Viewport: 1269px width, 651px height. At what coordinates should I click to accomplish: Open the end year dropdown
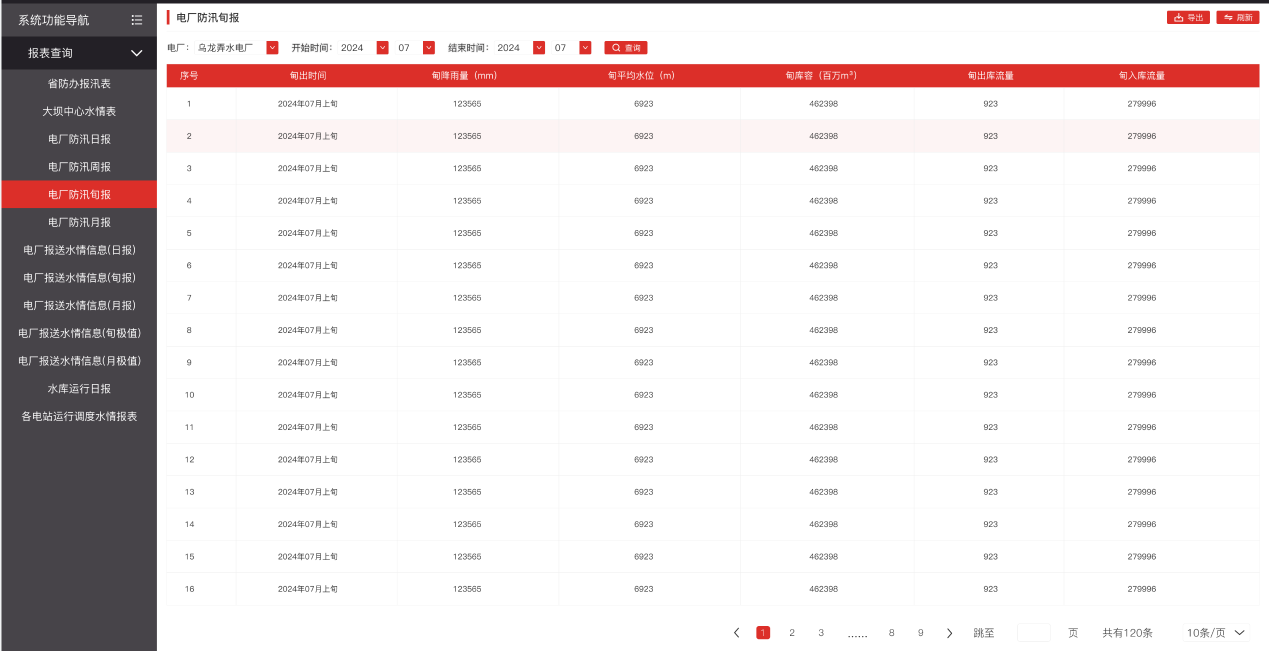pyautogui.click(x=539, y=48)
